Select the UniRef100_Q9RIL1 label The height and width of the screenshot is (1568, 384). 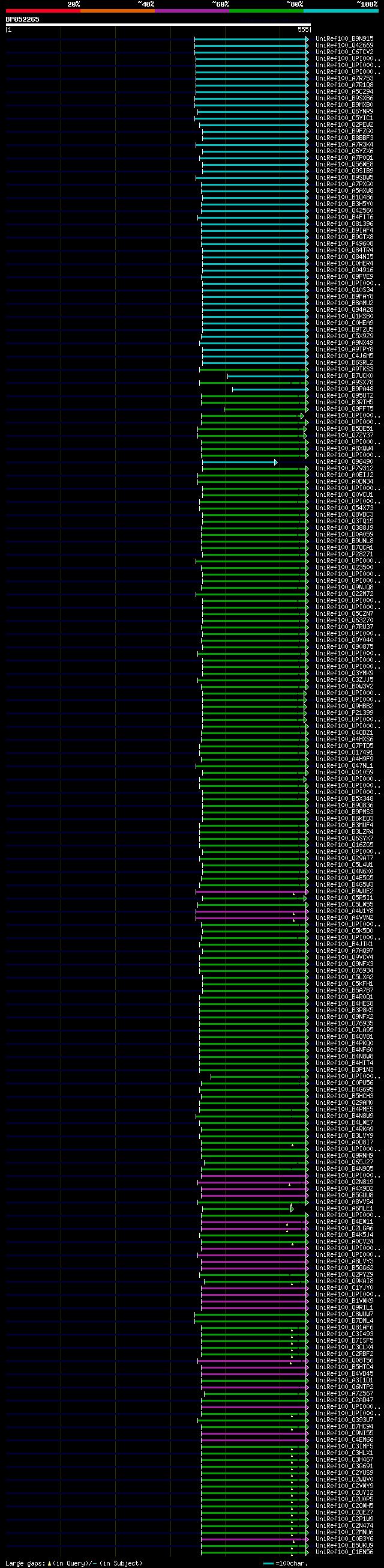[344, 1307]
